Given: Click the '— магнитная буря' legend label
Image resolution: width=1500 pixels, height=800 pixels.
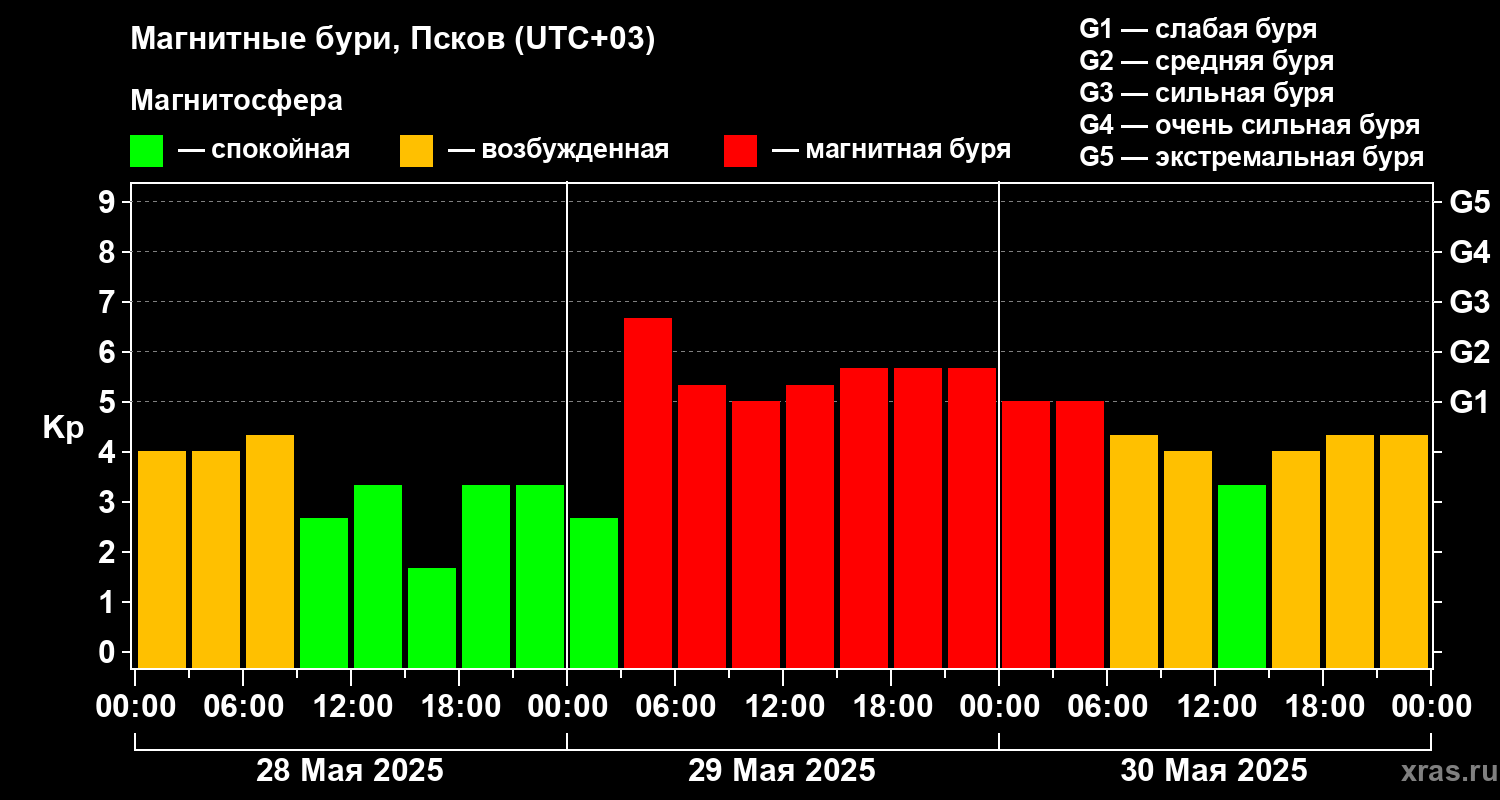Looking at the screenshot, I should point(892,150).
